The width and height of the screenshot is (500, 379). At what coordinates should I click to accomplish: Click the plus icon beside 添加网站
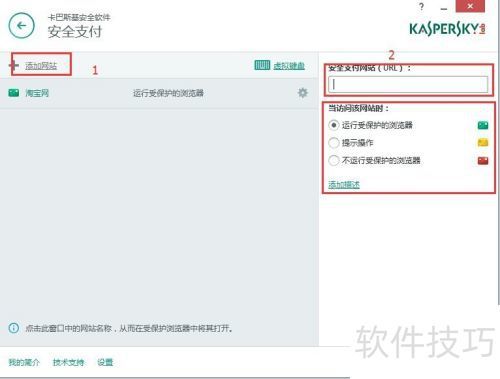pos(14,65)
